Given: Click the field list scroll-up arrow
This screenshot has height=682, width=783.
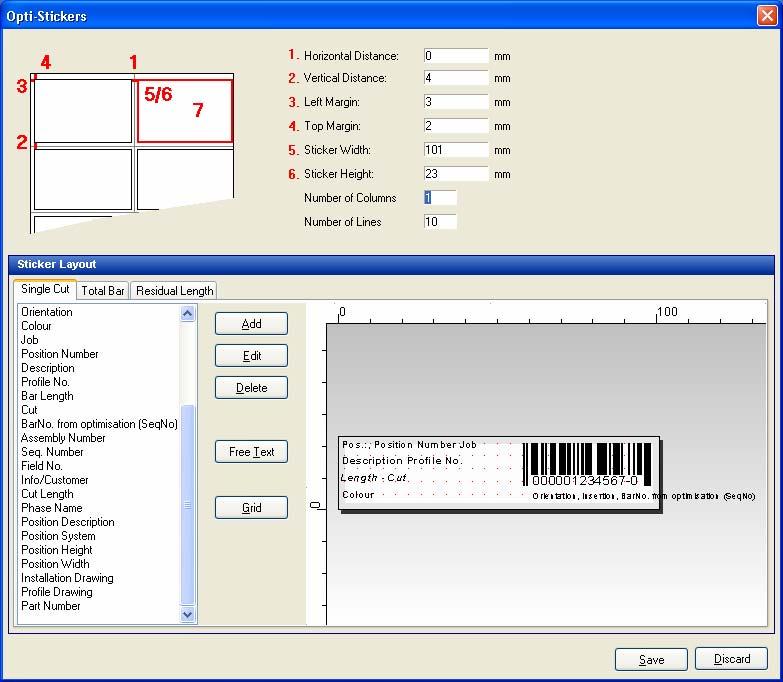Looking at the screenshot, I should tap(188, 314).
